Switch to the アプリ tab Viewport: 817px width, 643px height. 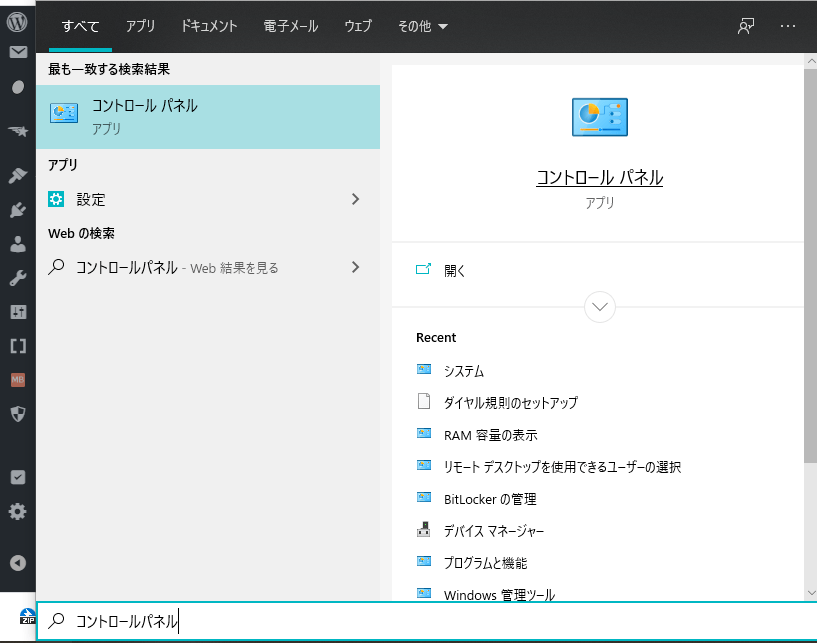140,26
